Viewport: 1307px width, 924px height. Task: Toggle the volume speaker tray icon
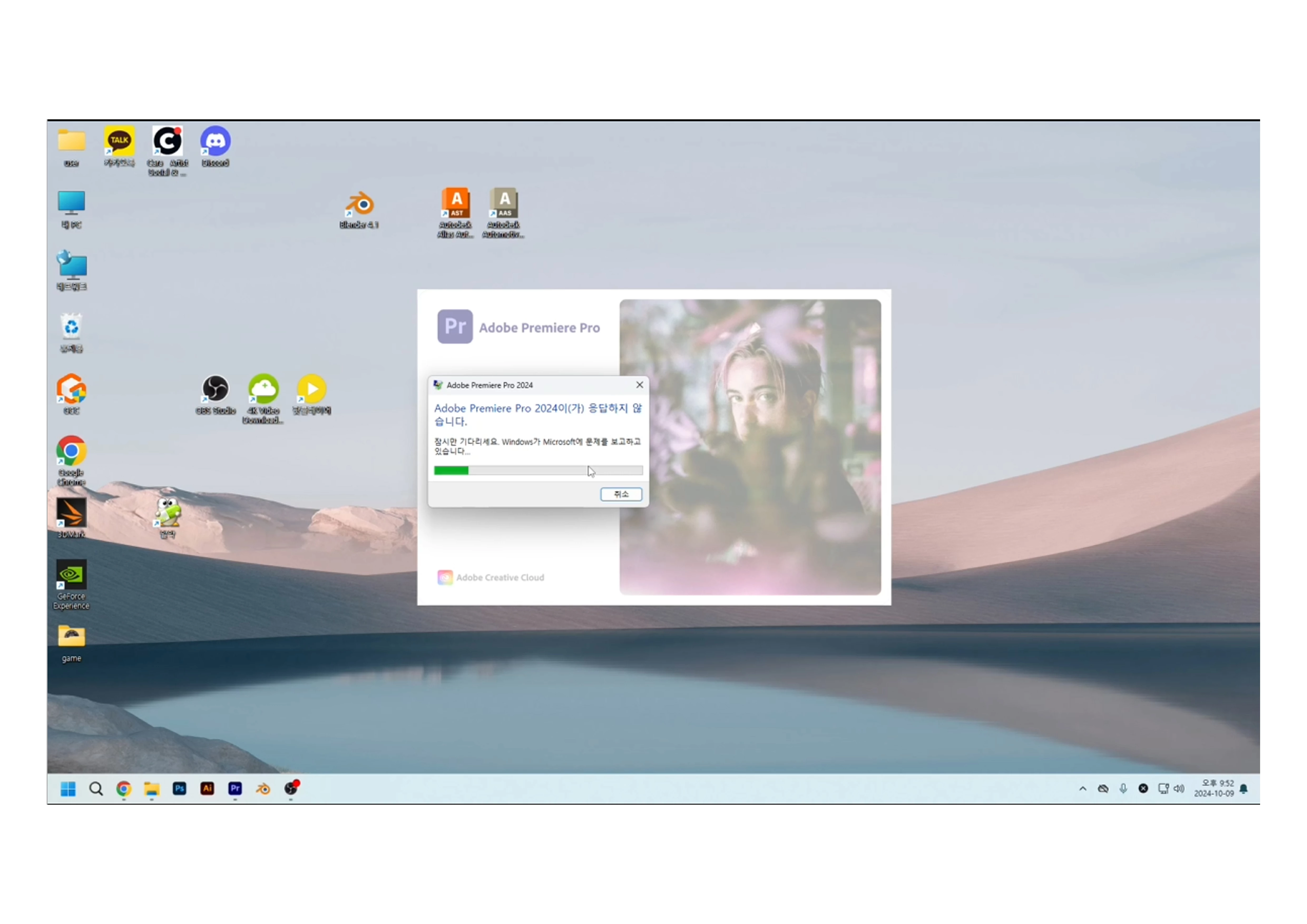[x=1179, y=789]
